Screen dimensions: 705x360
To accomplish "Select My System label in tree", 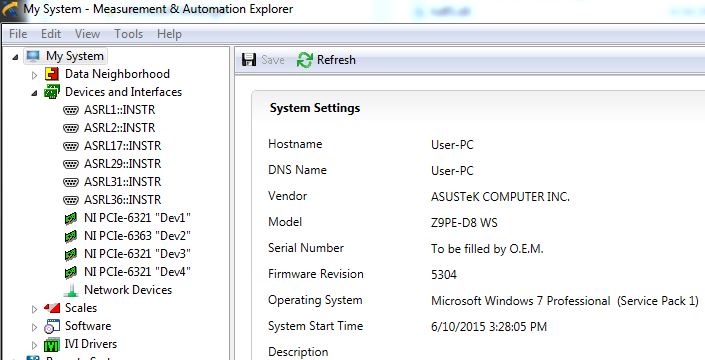I will coord(75,56).
